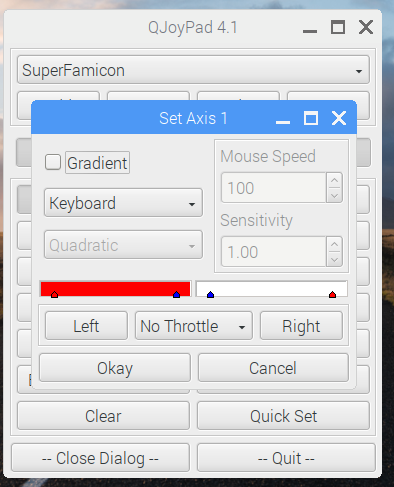Click the blue marker on left red bar
Screen dimensions: 394x487
point(177,294)
